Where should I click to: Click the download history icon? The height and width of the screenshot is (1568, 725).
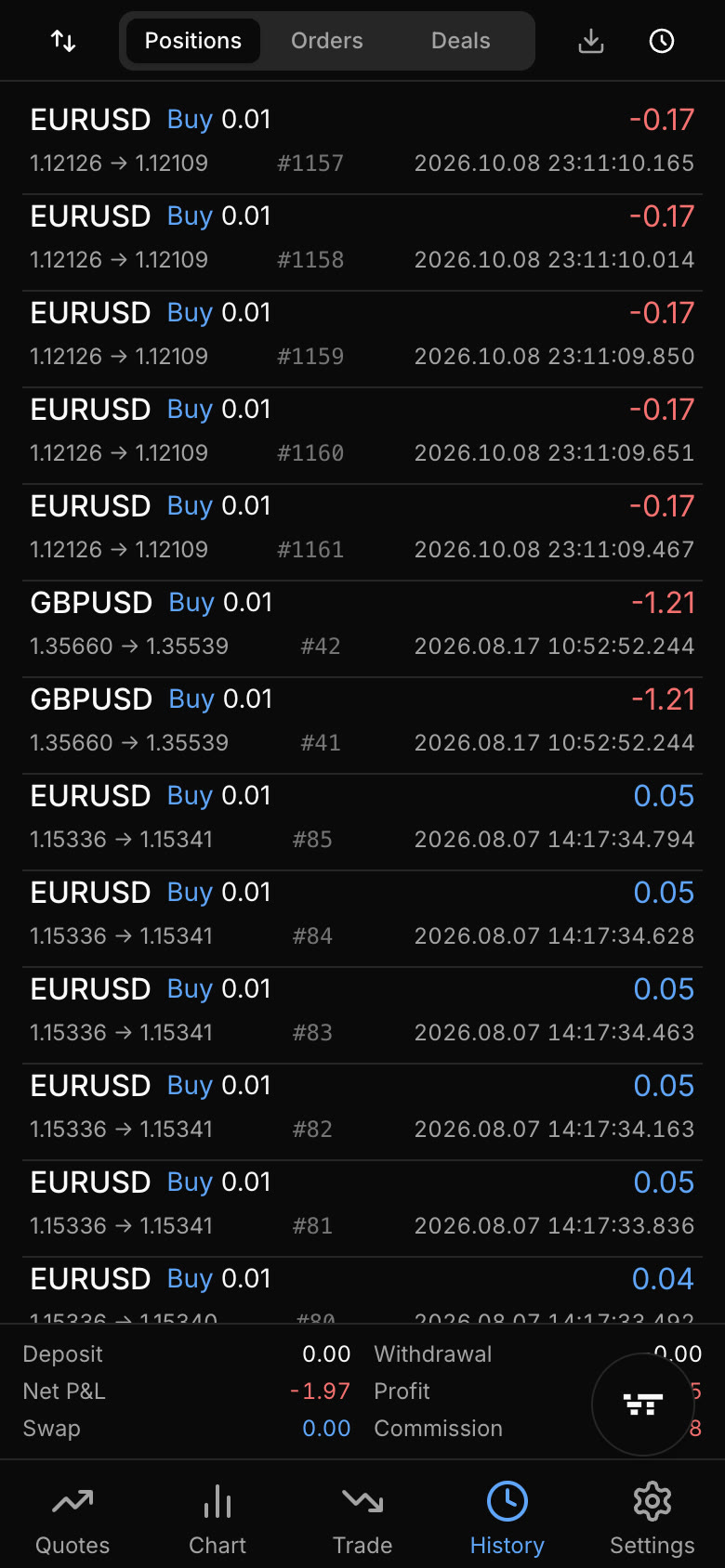pos(591,41)
